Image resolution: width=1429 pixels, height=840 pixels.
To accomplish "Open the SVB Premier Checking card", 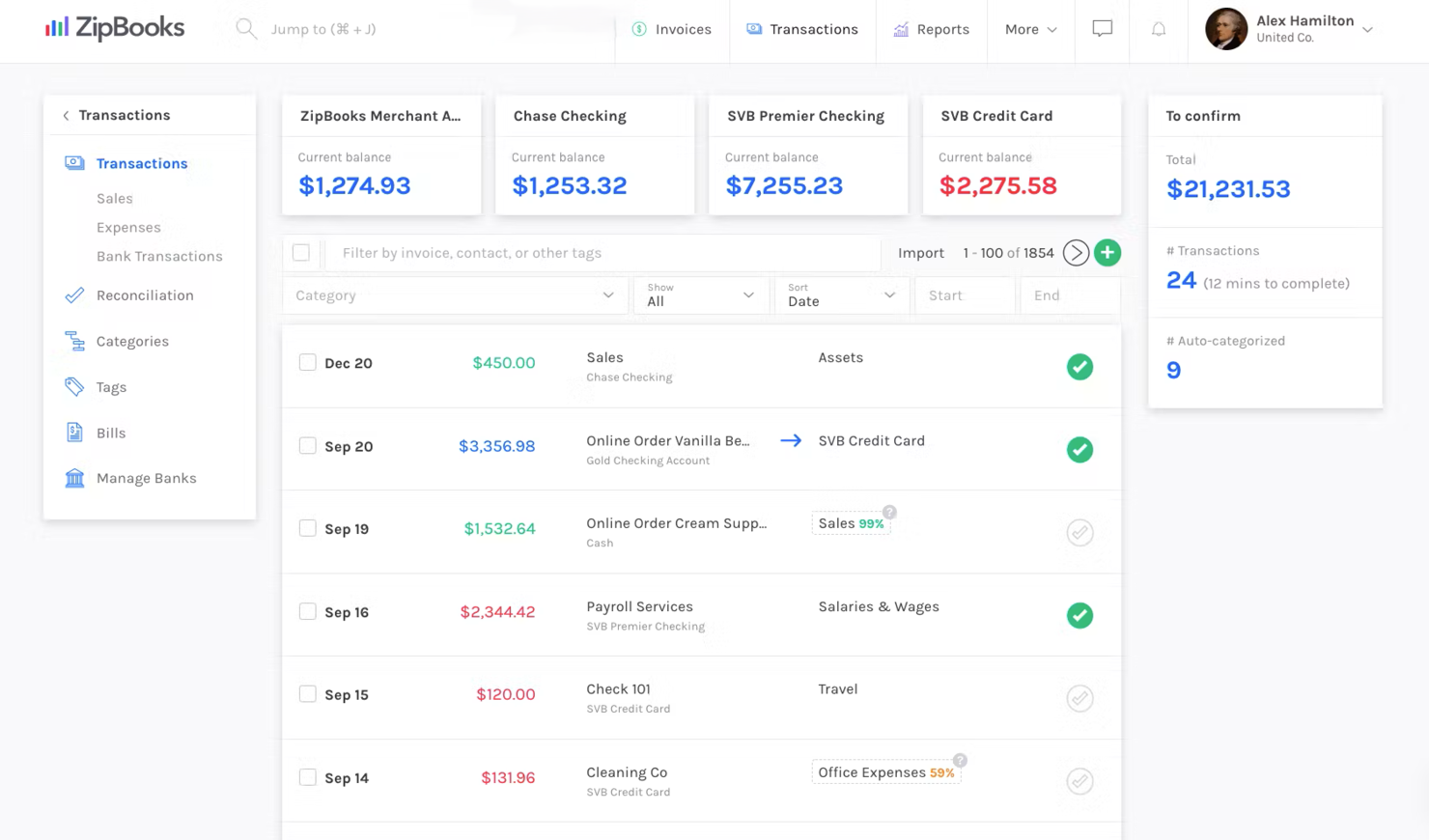I will 808,154.
